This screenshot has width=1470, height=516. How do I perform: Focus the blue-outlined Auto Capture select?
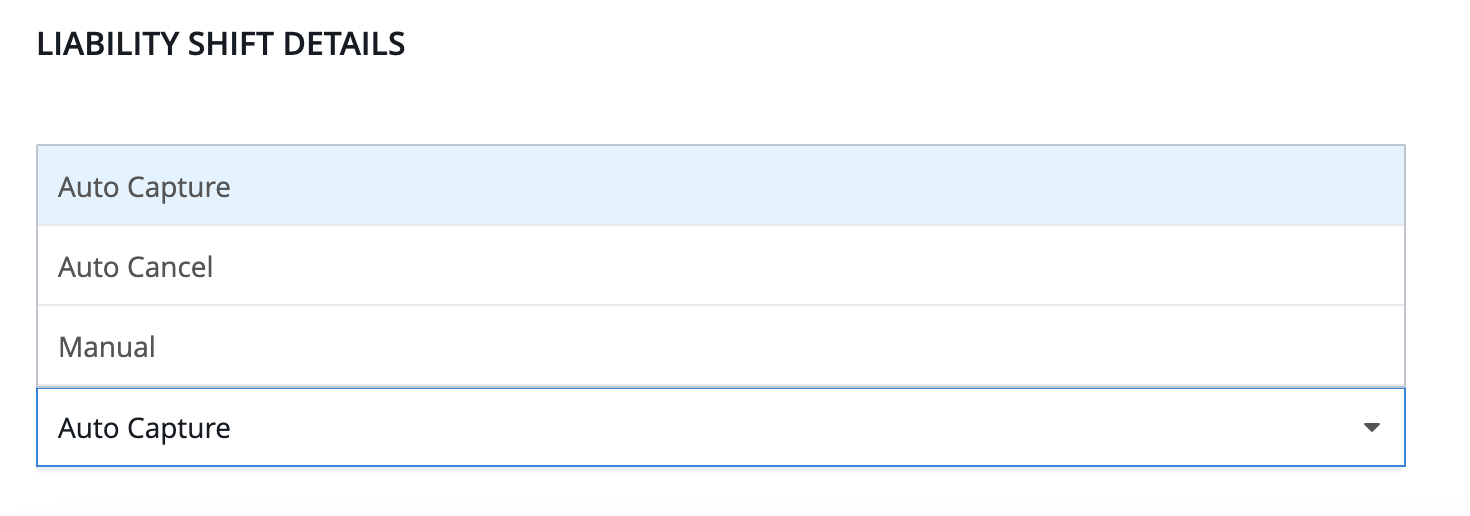[x=720, y=428]
